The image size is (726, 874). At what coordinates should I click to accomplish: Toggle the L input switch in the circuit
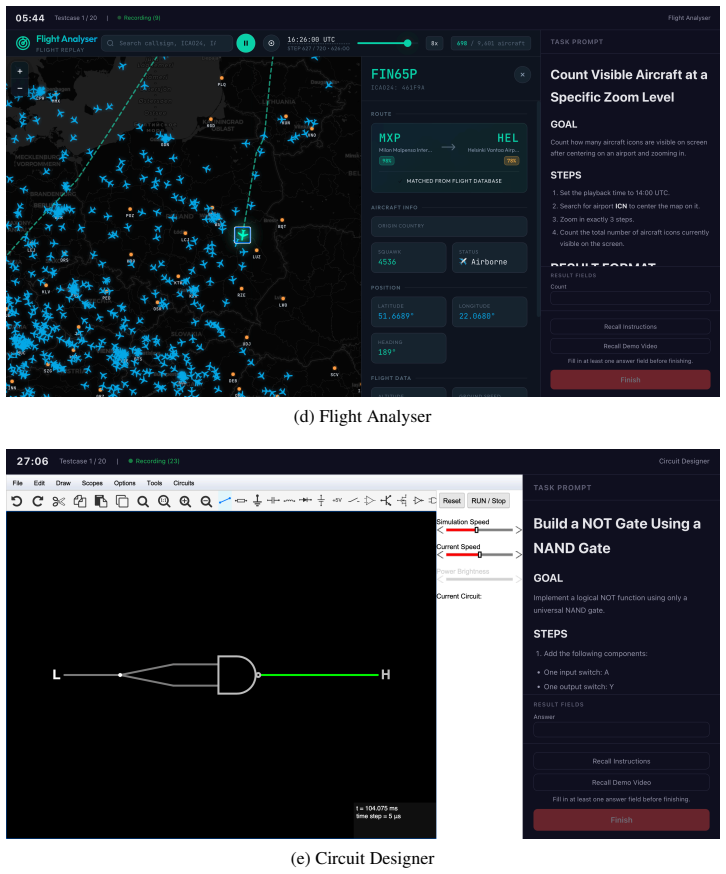tap(56, 675)
